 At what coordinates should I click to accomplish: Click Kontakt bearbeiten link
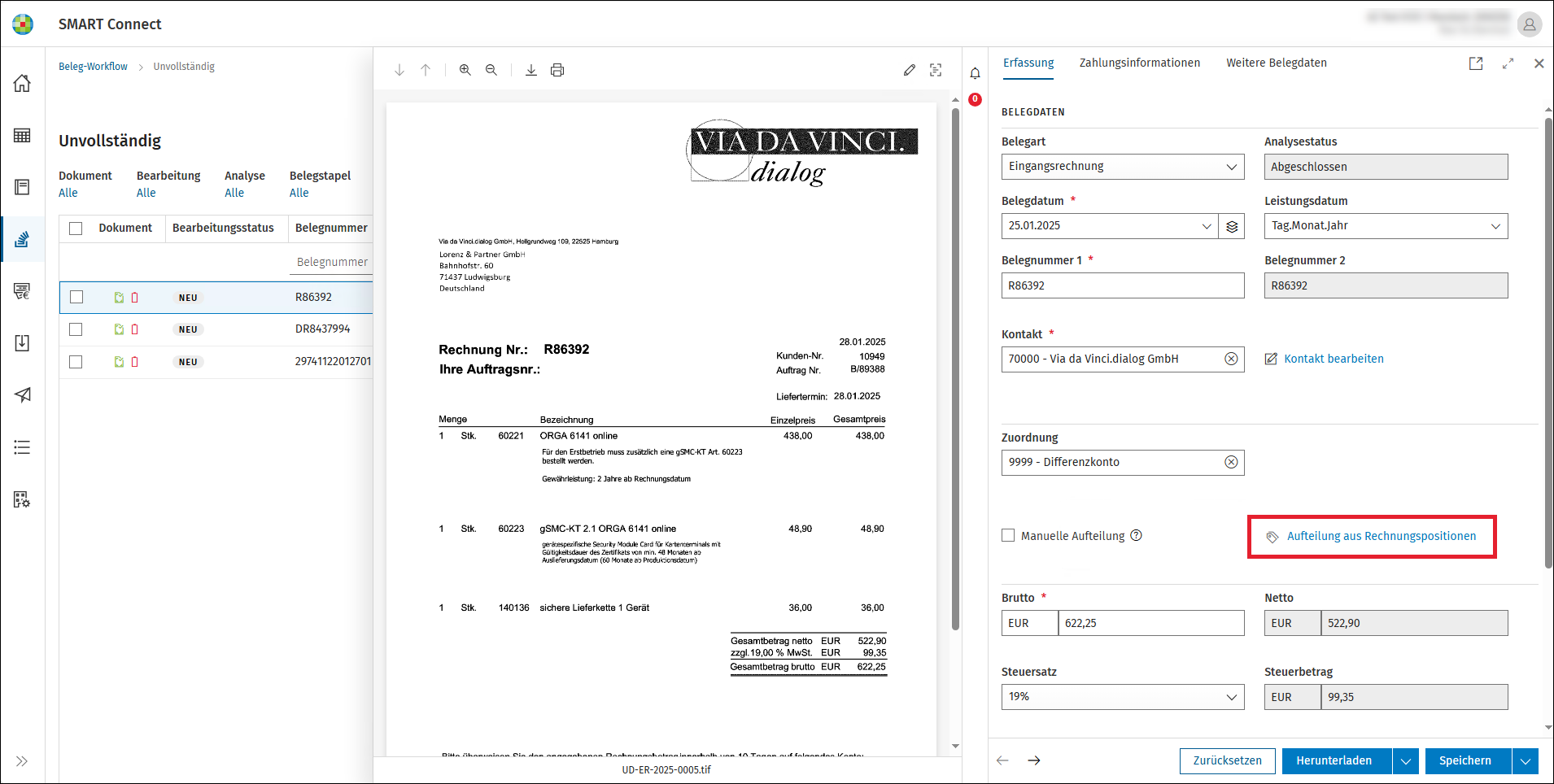click(x=1325, y=359)
